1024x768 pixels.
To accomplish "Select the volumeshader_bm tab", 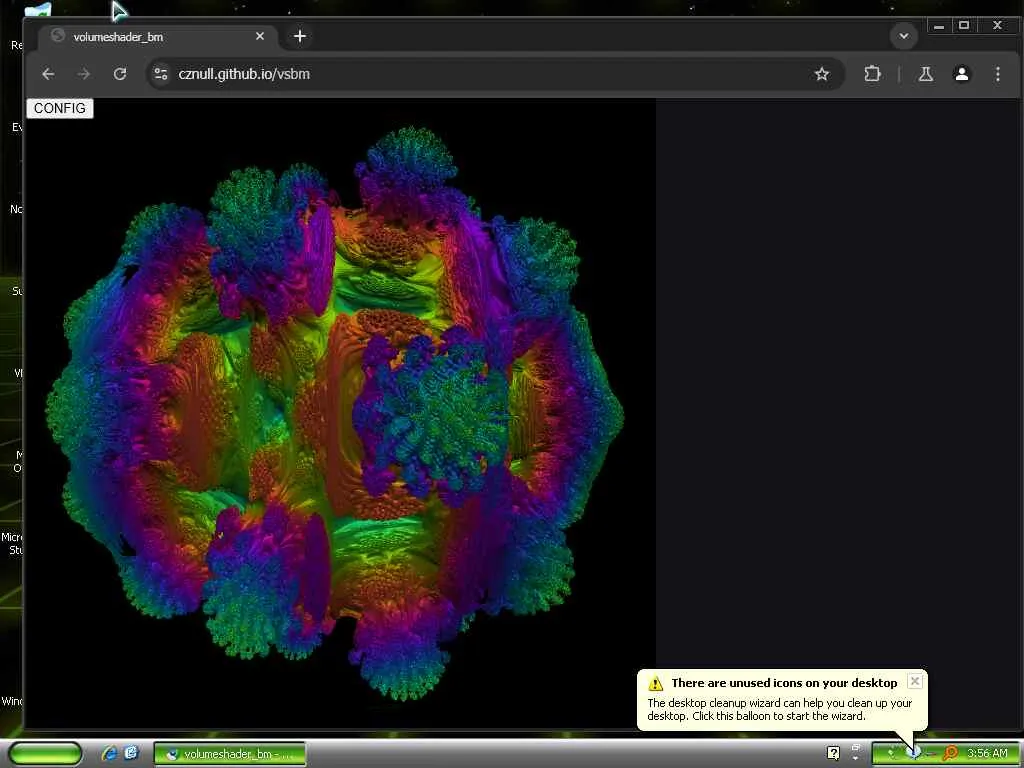I will [157, 37].
